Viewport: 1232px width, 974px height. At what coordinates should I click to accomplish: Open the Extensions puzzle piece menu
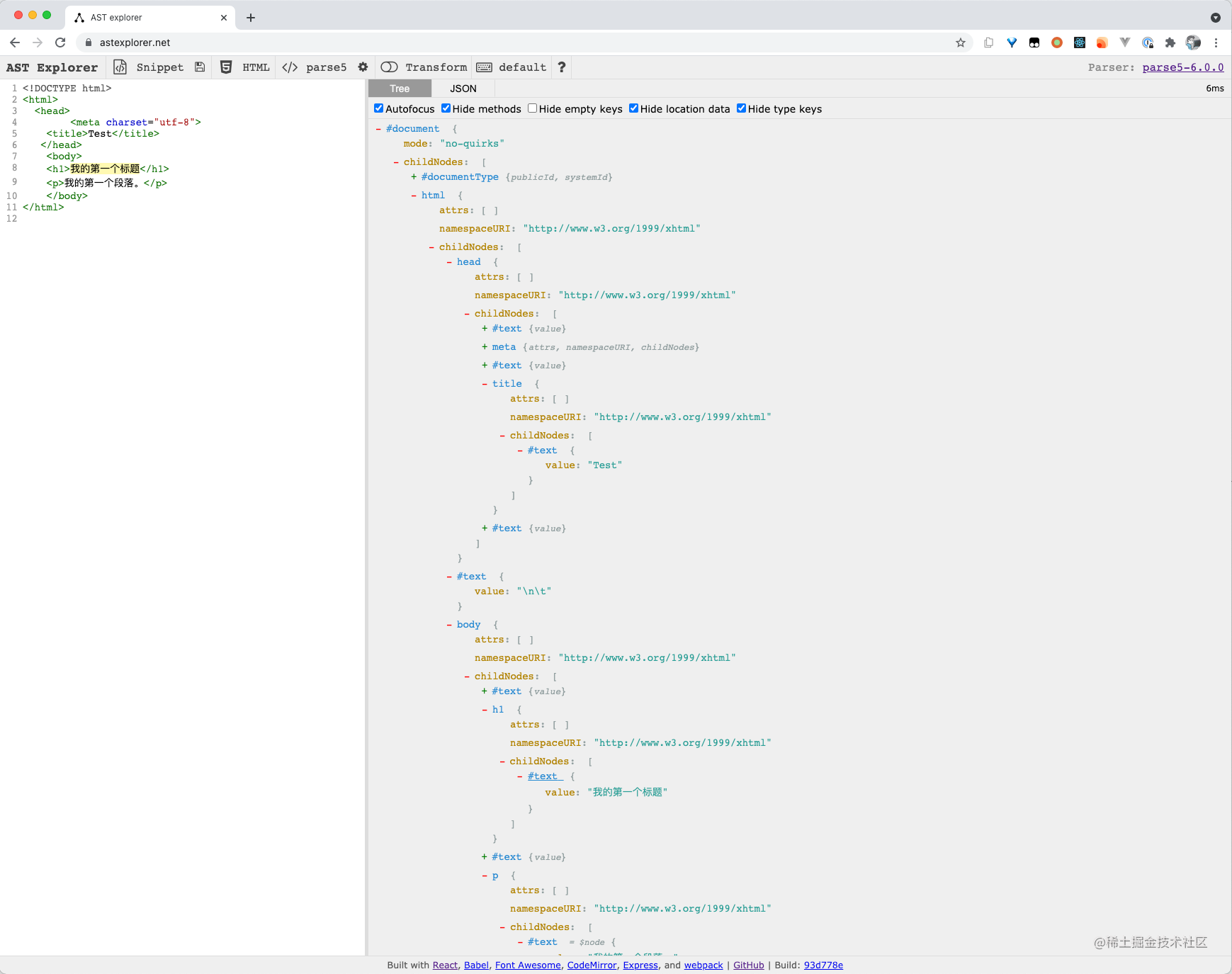pos(1170,43)
